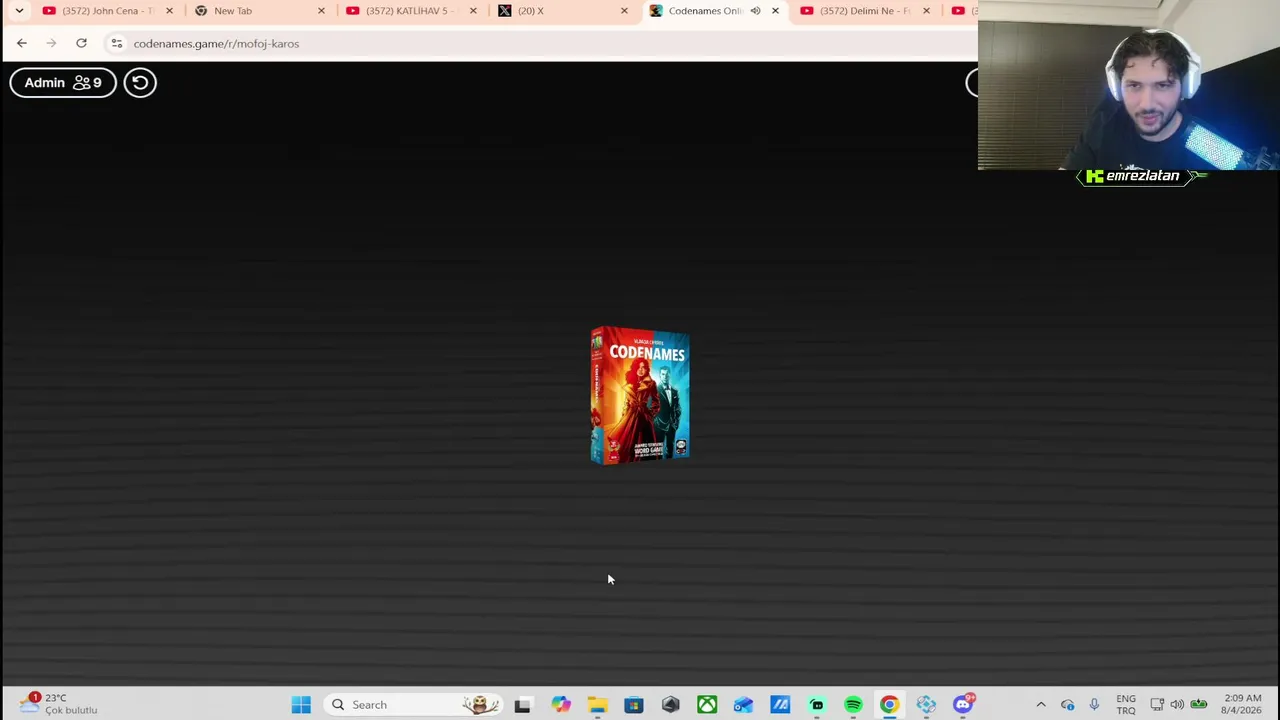Open the blue mail app beside Xbox
Image resolution: width=1280 pixels, height=720 pixels.
tap(743, 705)
